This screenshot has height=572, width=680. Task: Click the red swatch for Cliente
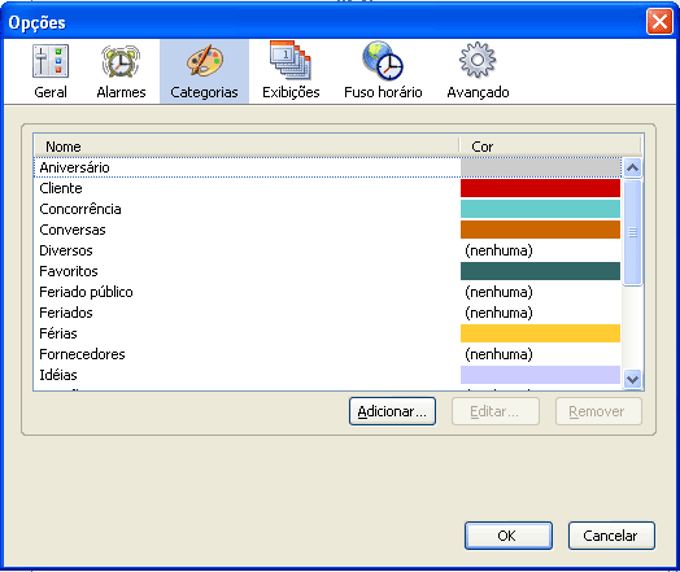(x=540, y=188)
